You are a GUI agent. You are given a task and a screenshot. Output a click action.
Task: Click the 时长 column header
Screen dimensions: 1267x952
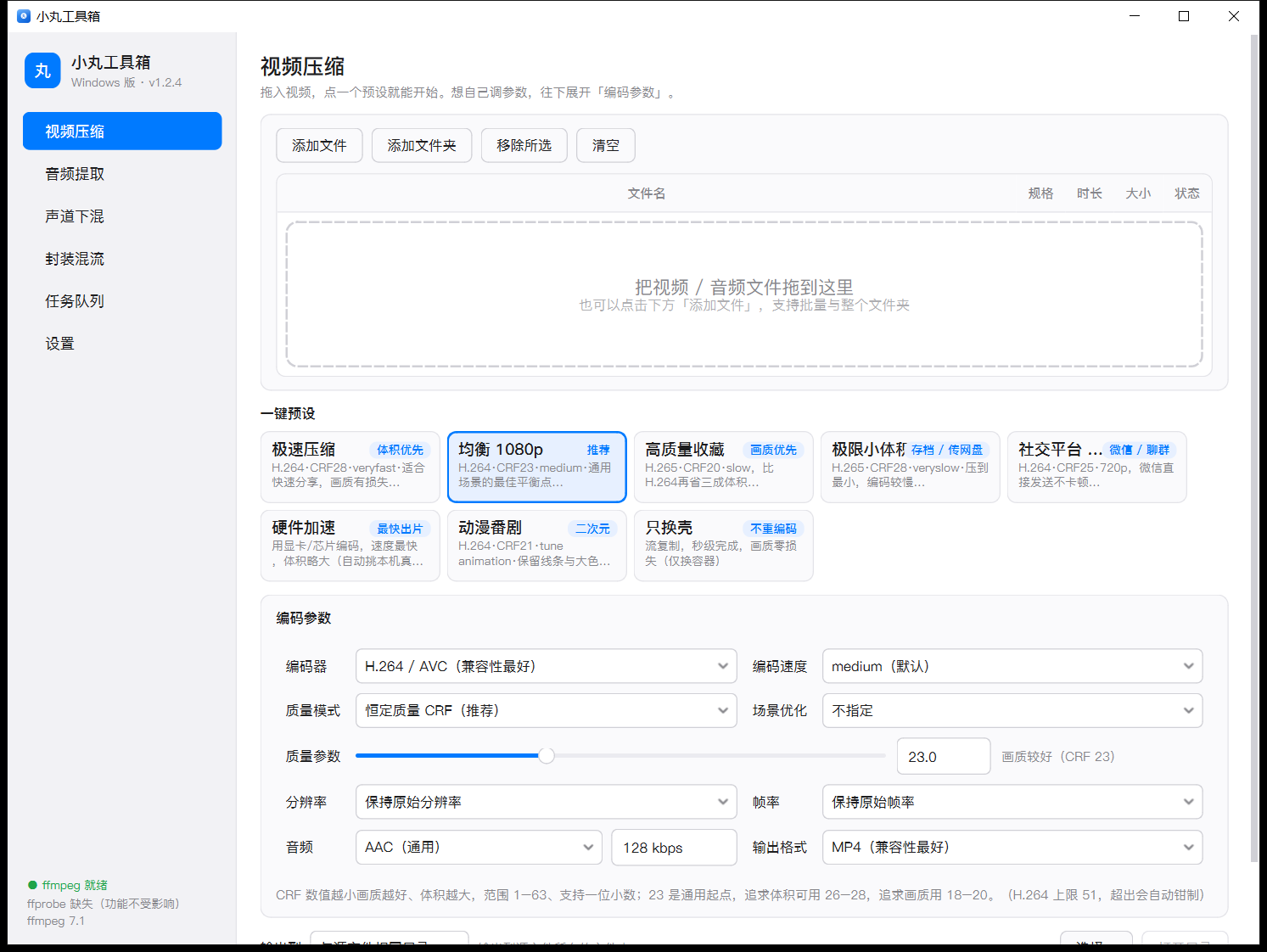[1090, 193]
